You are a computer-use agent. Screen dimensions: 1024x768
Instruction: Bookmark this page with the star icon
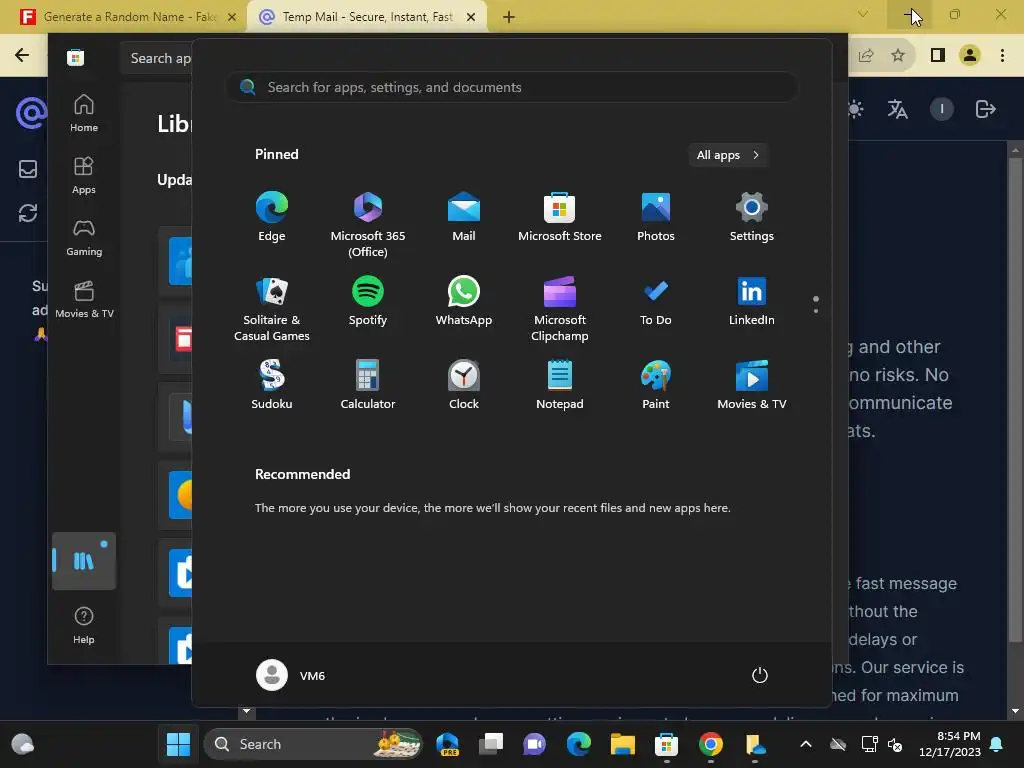(x=898, y=56)
